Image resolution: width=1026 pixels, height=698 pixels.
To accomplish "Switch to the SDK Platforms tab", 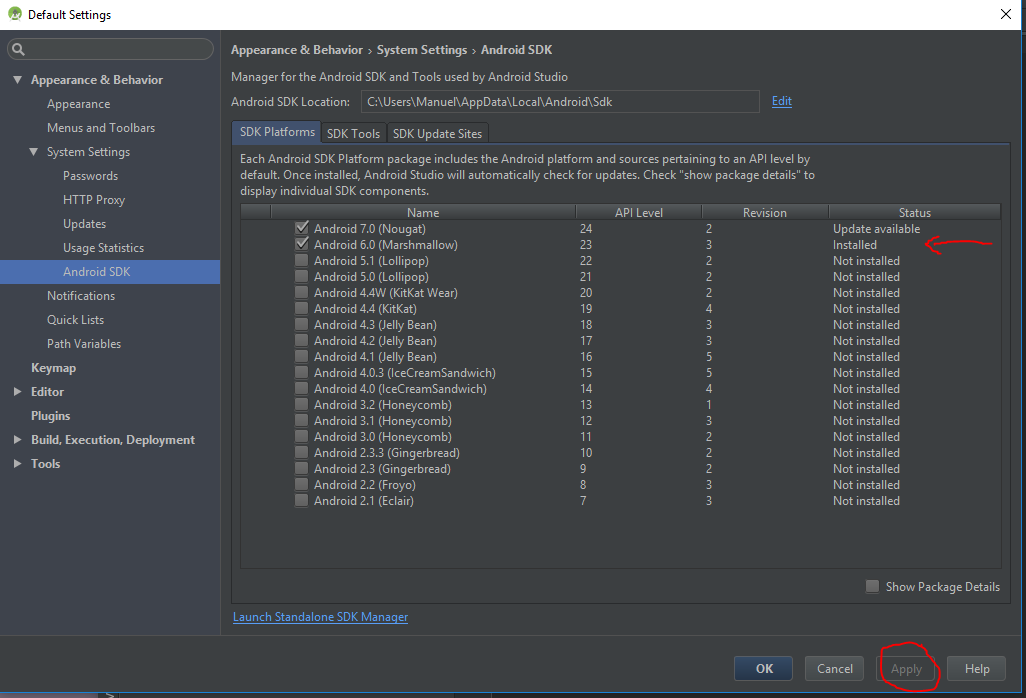I will click(277, 132).
